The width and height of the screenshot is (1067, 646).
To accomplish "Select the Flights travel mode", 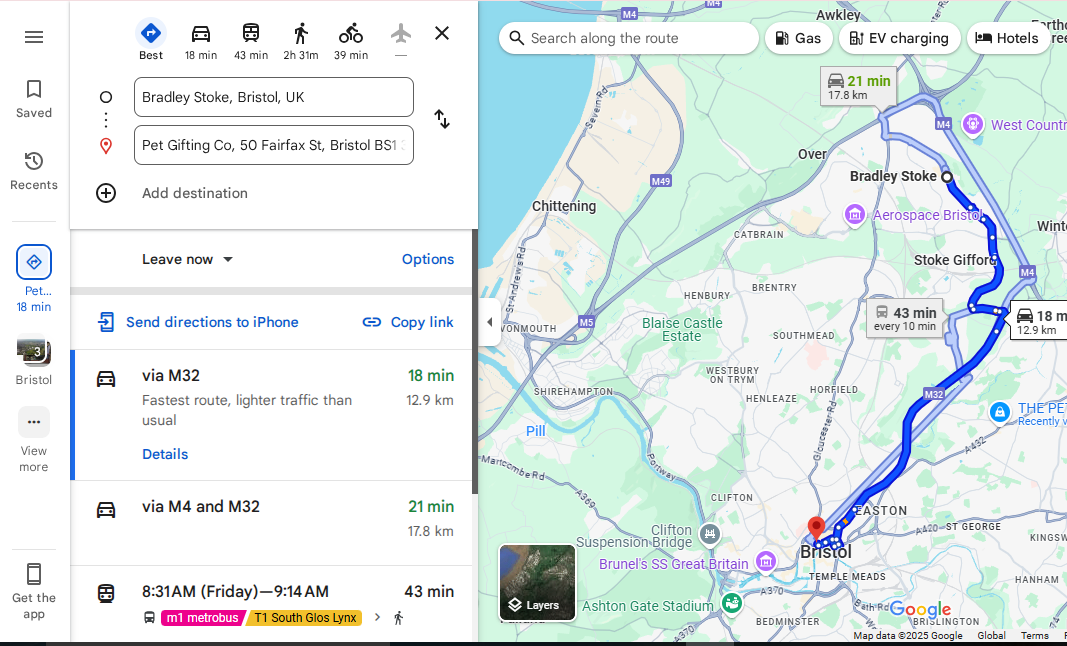I will coord(401,40).
